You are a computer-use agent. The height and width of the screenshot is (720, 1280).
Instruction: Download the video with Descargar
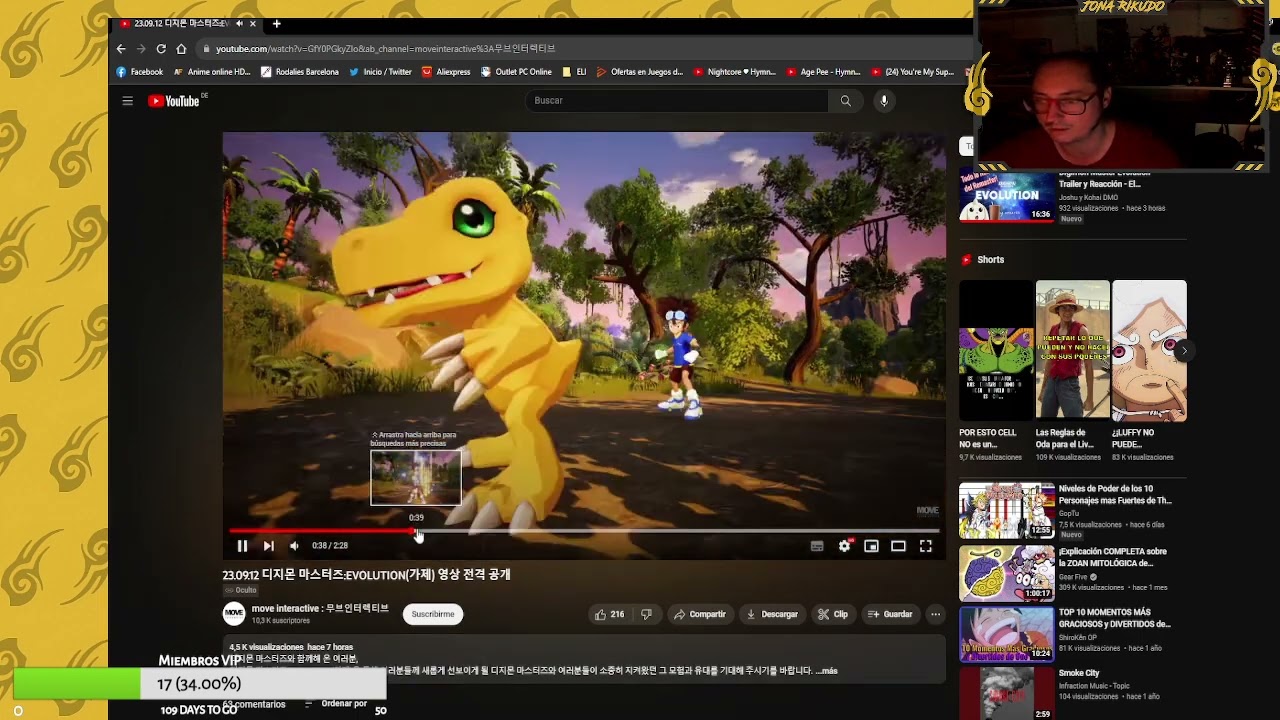point(771,614)
